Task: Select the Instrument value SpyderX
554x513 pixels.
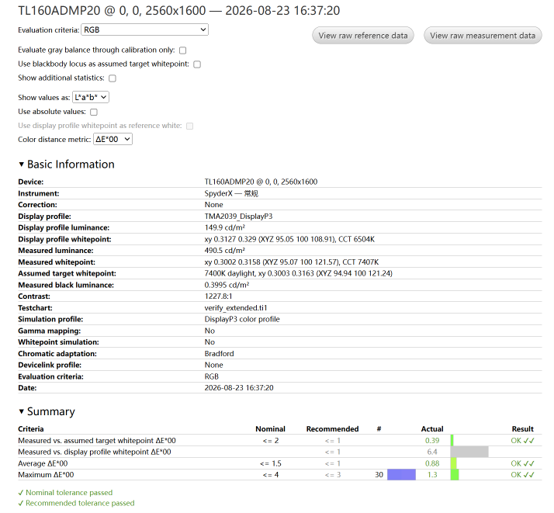Action: (231, 193)
